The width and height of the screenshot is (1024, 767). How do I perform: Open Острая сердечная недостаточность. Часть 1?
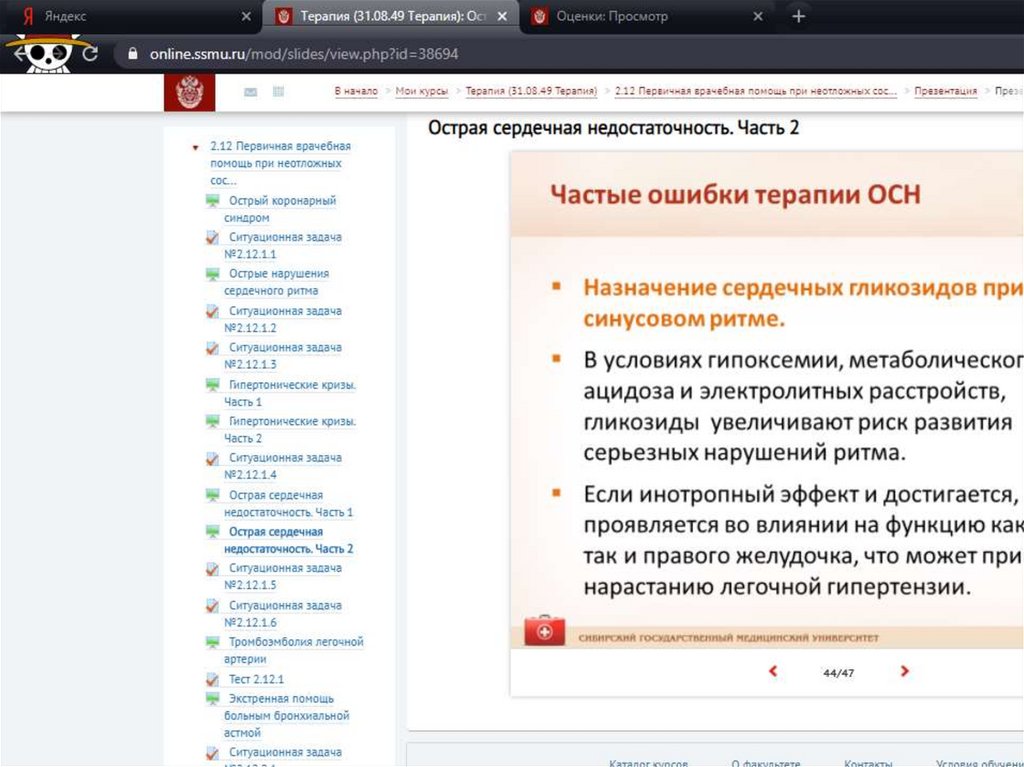tap(288, 504)
